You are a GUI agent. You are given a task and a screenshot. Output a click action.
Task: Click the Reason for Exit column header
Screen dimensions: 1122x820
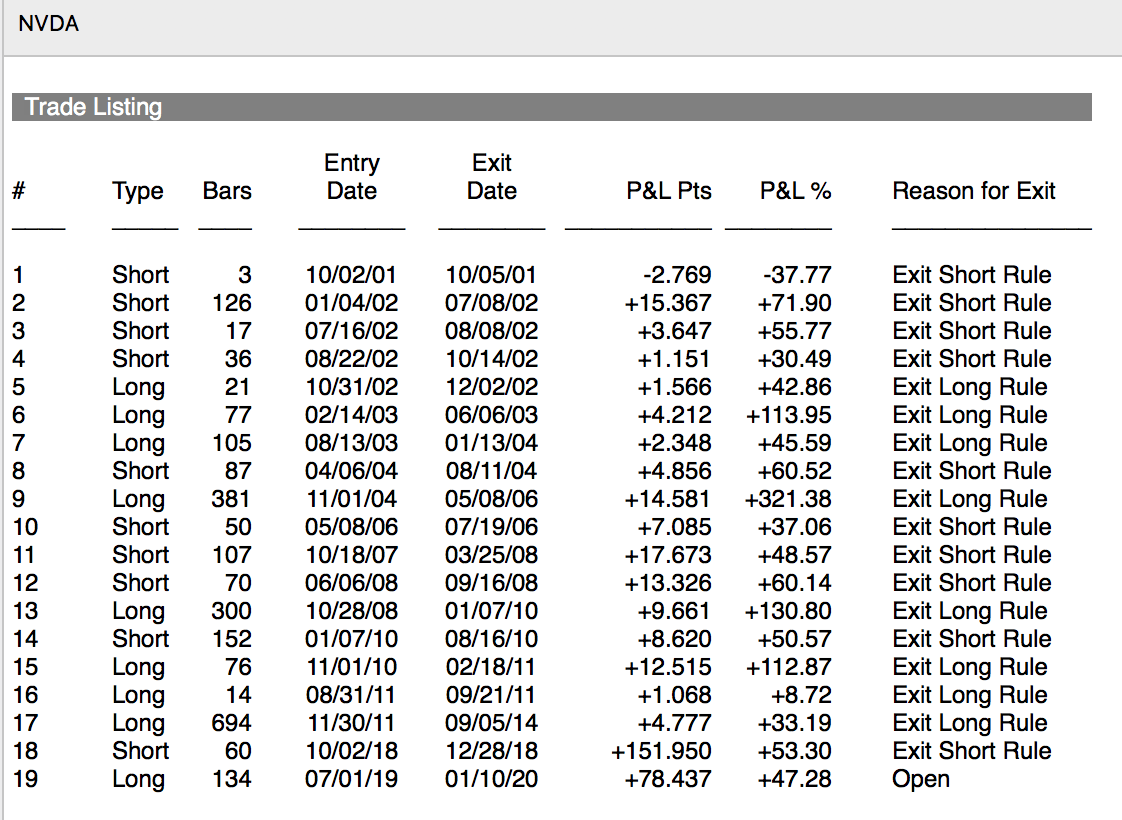pyautogui.click(x=973, y=191)
